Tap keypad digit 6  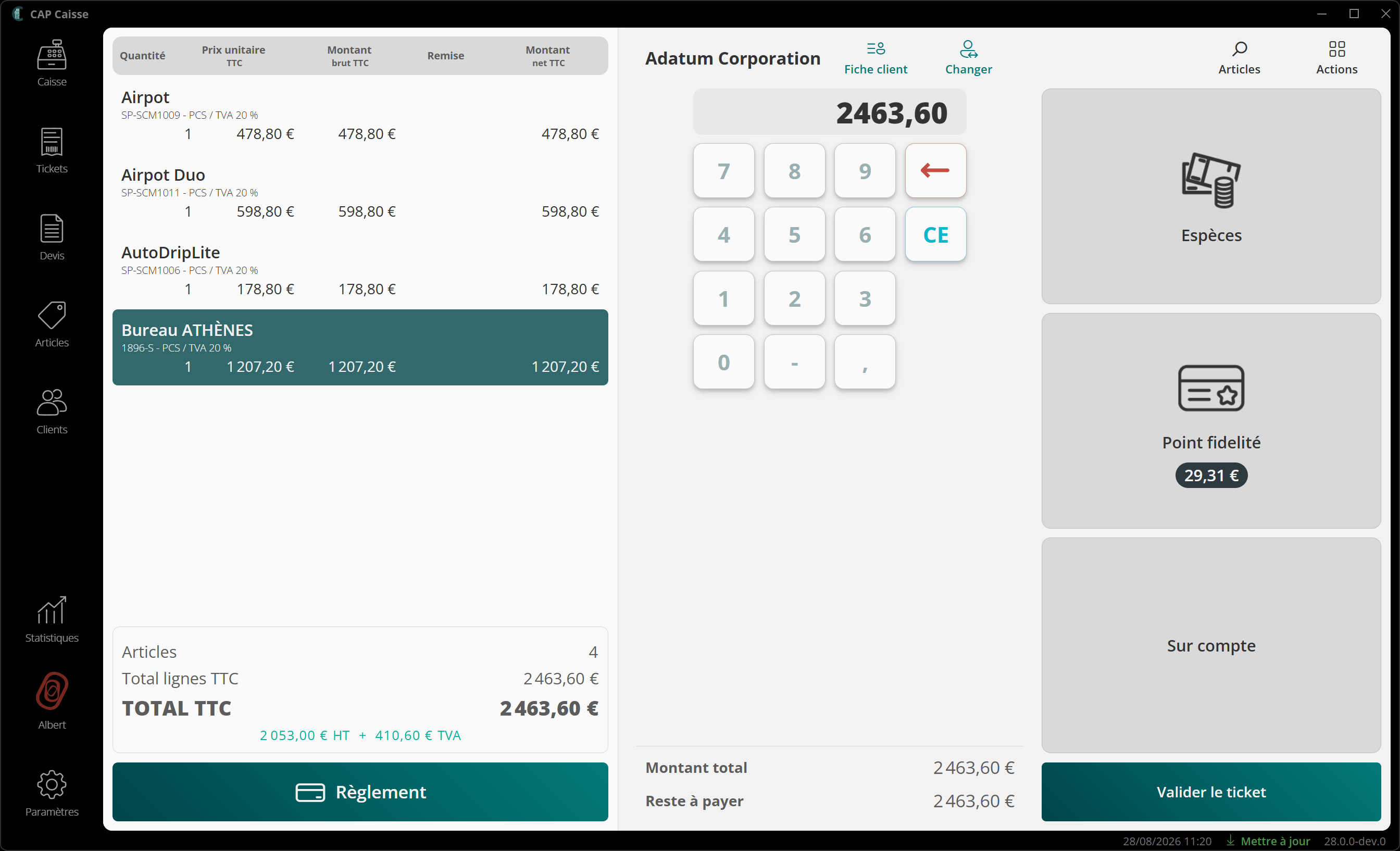(x=865, y=234)
